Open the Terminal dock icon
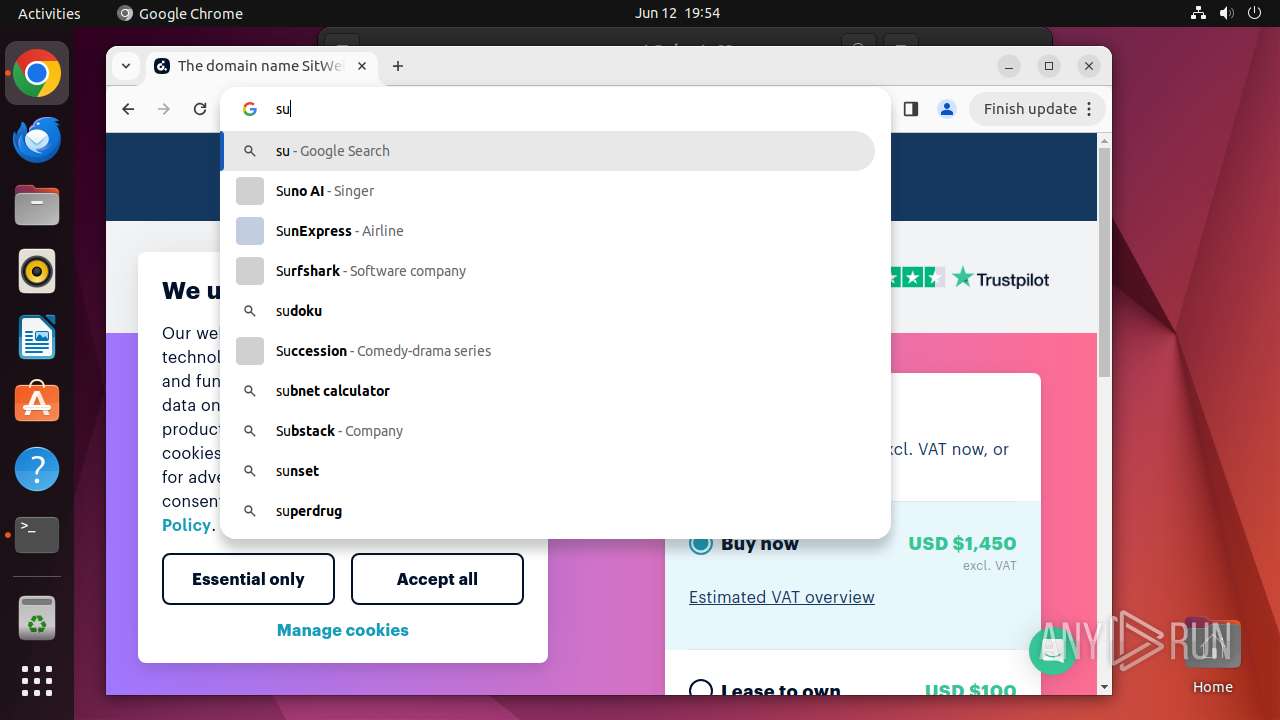The image size is (1280, 720). click(37, 535)
